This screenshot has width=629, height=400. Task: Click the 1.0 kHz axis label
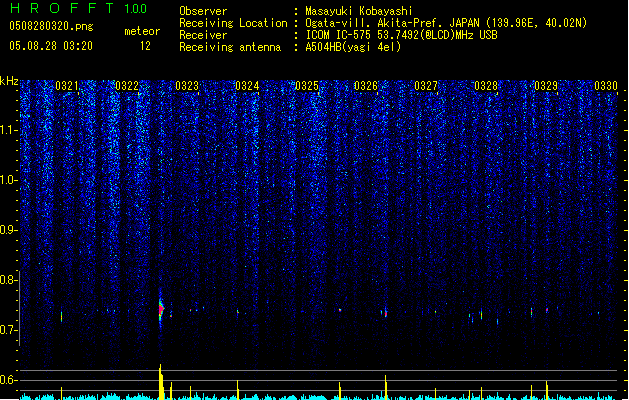pyautogui.click(x=8, y=180)
